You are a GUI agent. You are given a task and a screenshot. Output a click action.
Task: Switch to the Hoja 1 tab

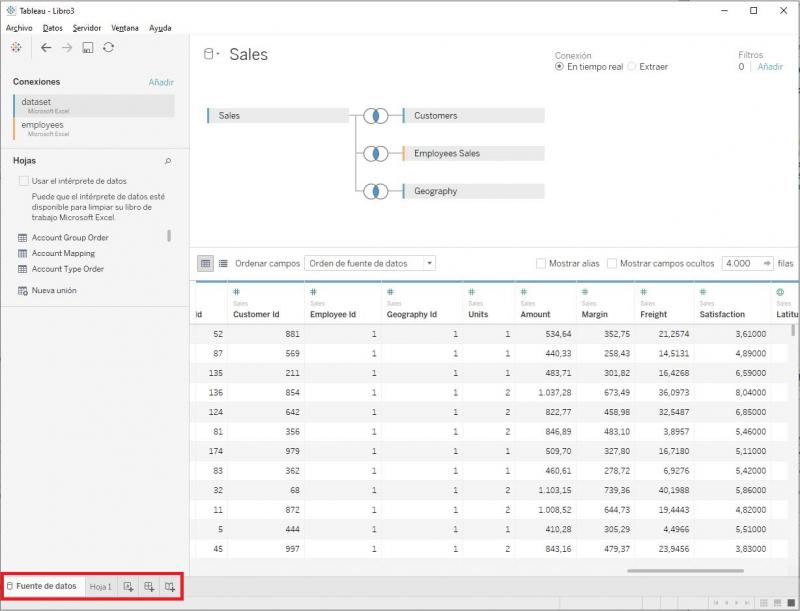tap(100, 586)
